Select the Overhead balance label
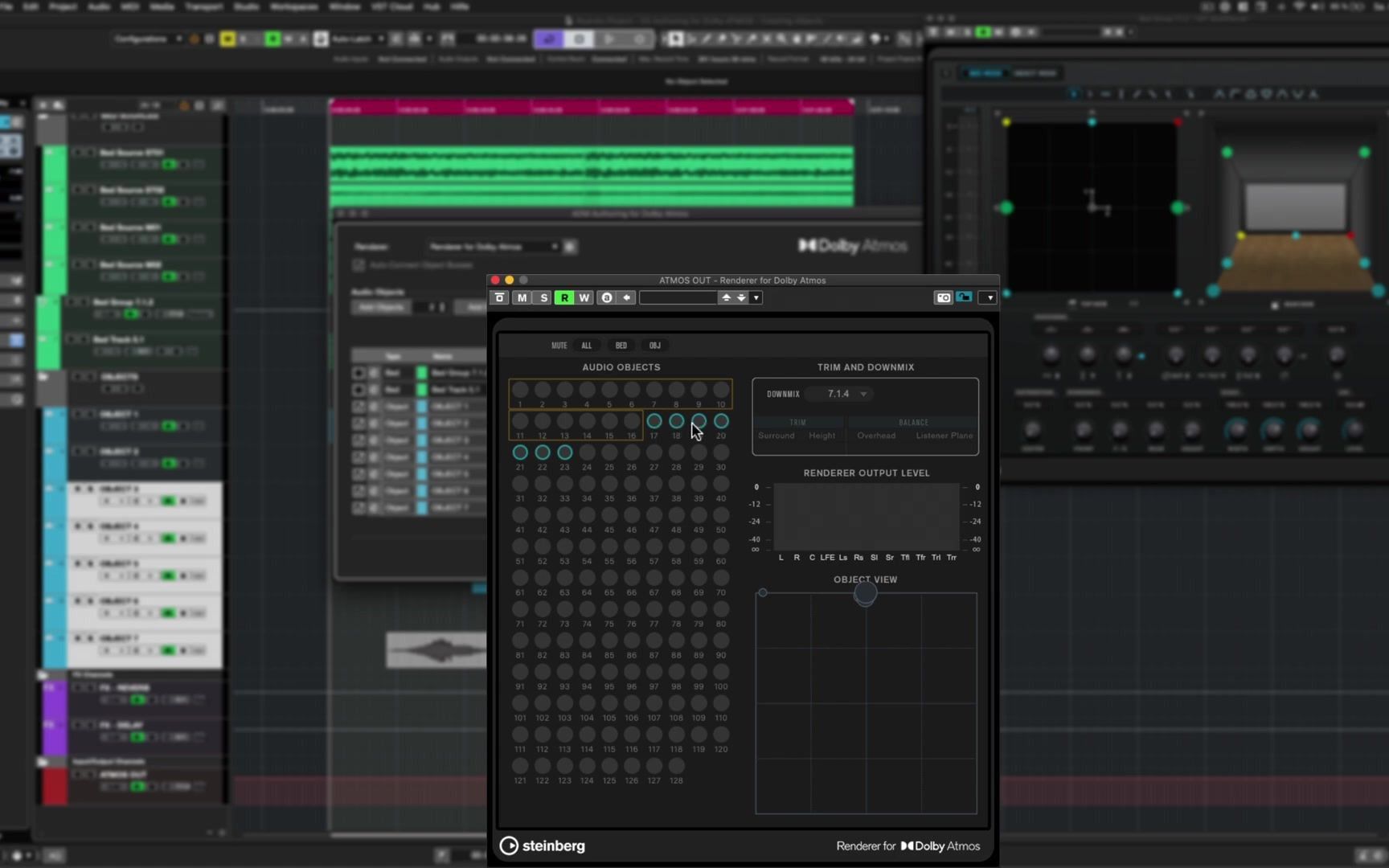This screenshot has width=1389, height=868. click(876, 436)
